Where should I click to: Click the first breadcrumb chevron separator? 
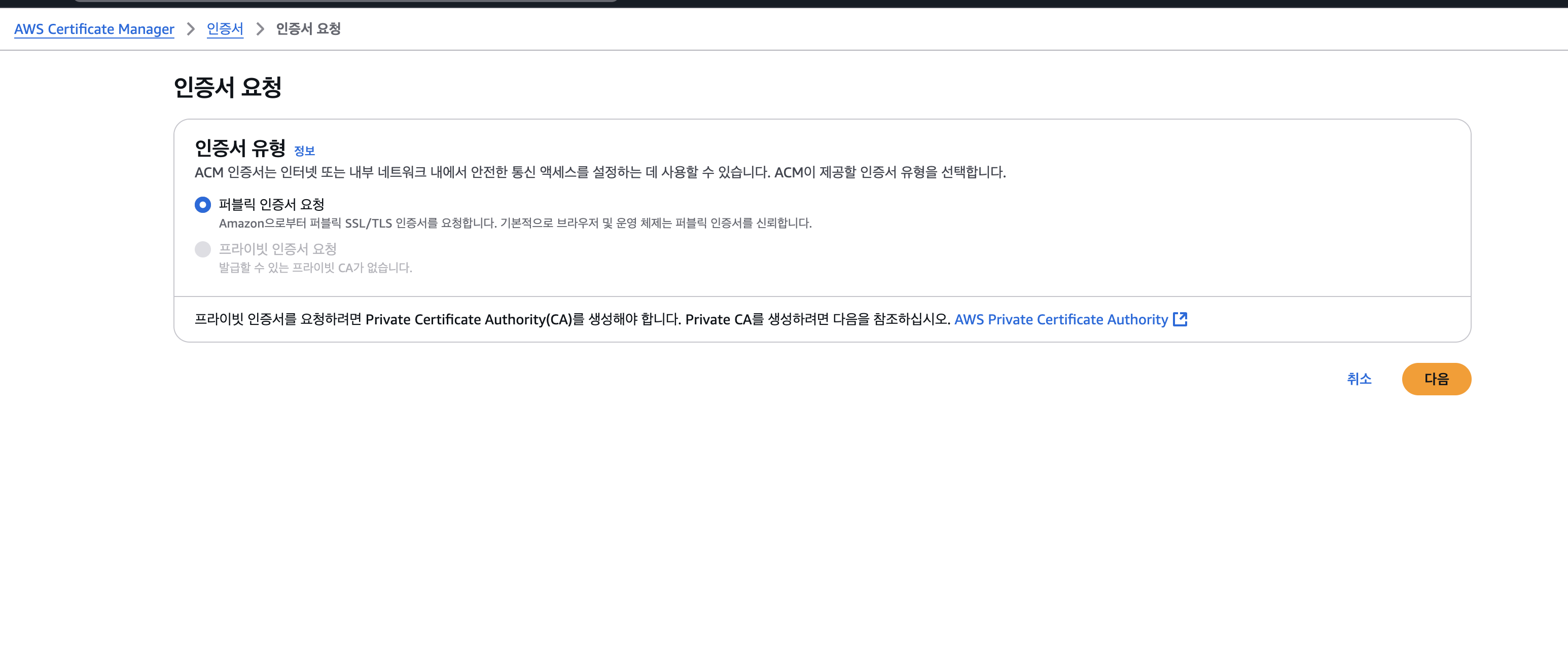(x=191, y=28)
